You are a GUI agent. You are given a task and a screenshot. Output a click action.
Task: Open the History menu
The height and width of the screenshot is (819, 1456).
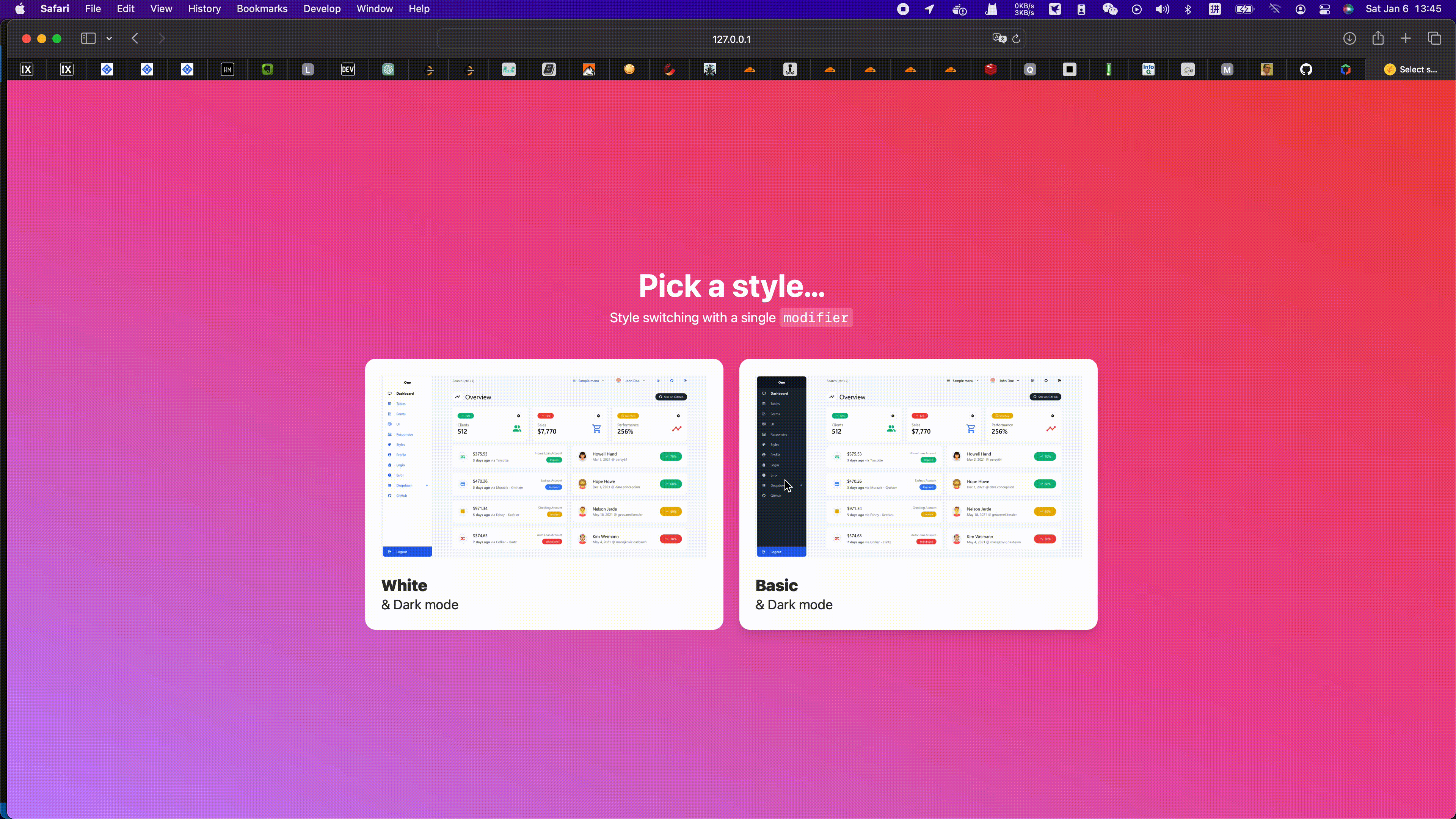204,9
